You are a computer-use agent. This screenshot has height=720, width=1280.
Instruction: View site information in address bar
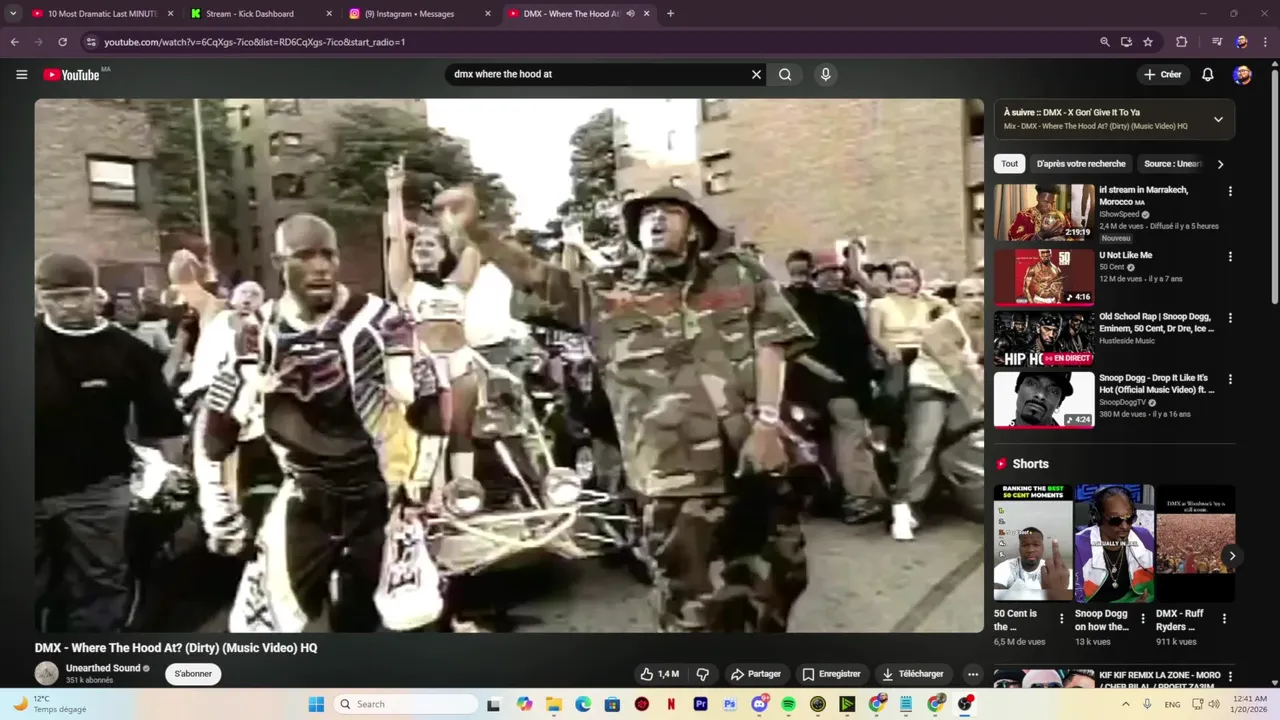(91, 42)
